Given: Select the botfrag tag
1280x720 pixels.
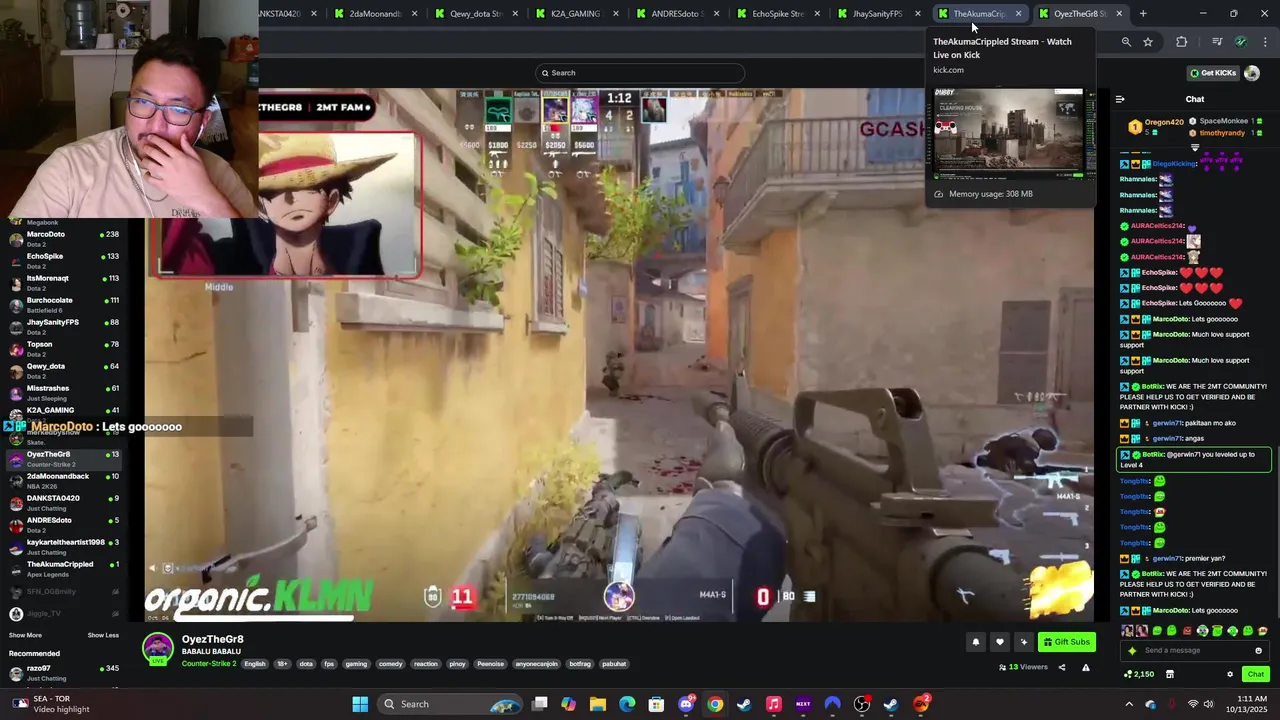Looking at the screenshot, I should [x=580, y=664].
